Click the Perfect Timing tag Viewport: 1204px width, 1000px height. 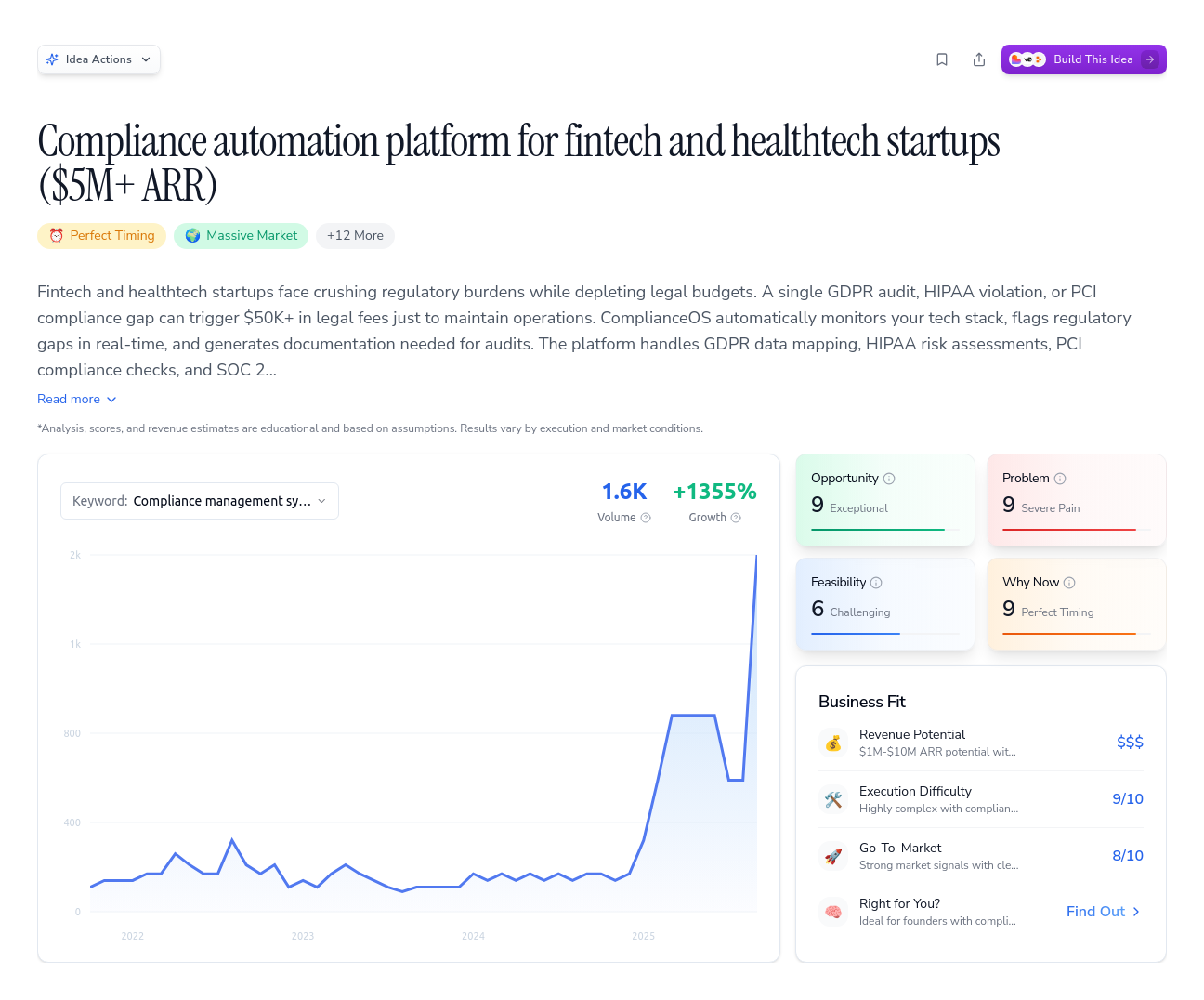(x=101, y=235)
